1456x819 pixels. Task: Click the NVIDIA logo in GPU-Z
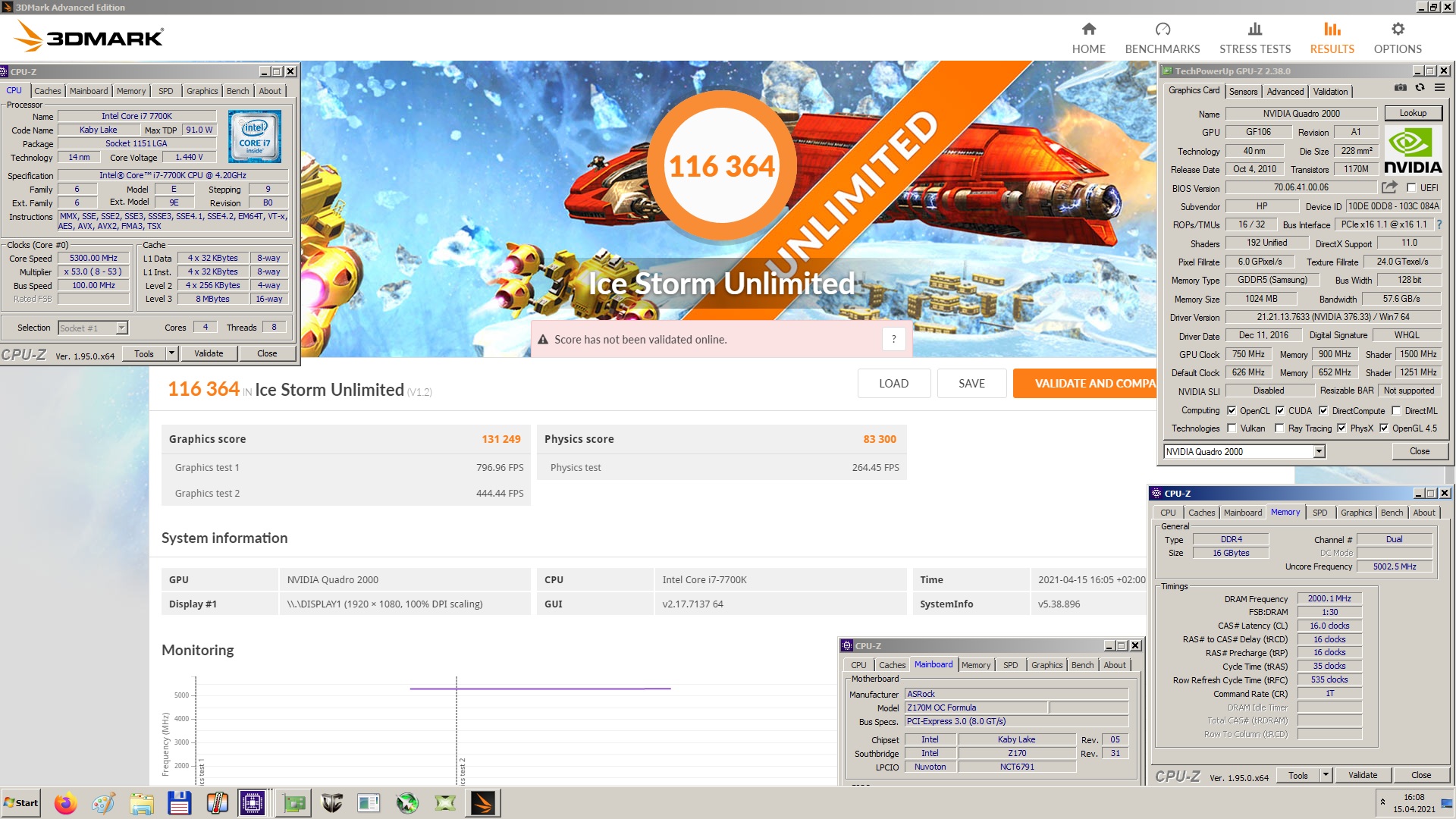1413,150
